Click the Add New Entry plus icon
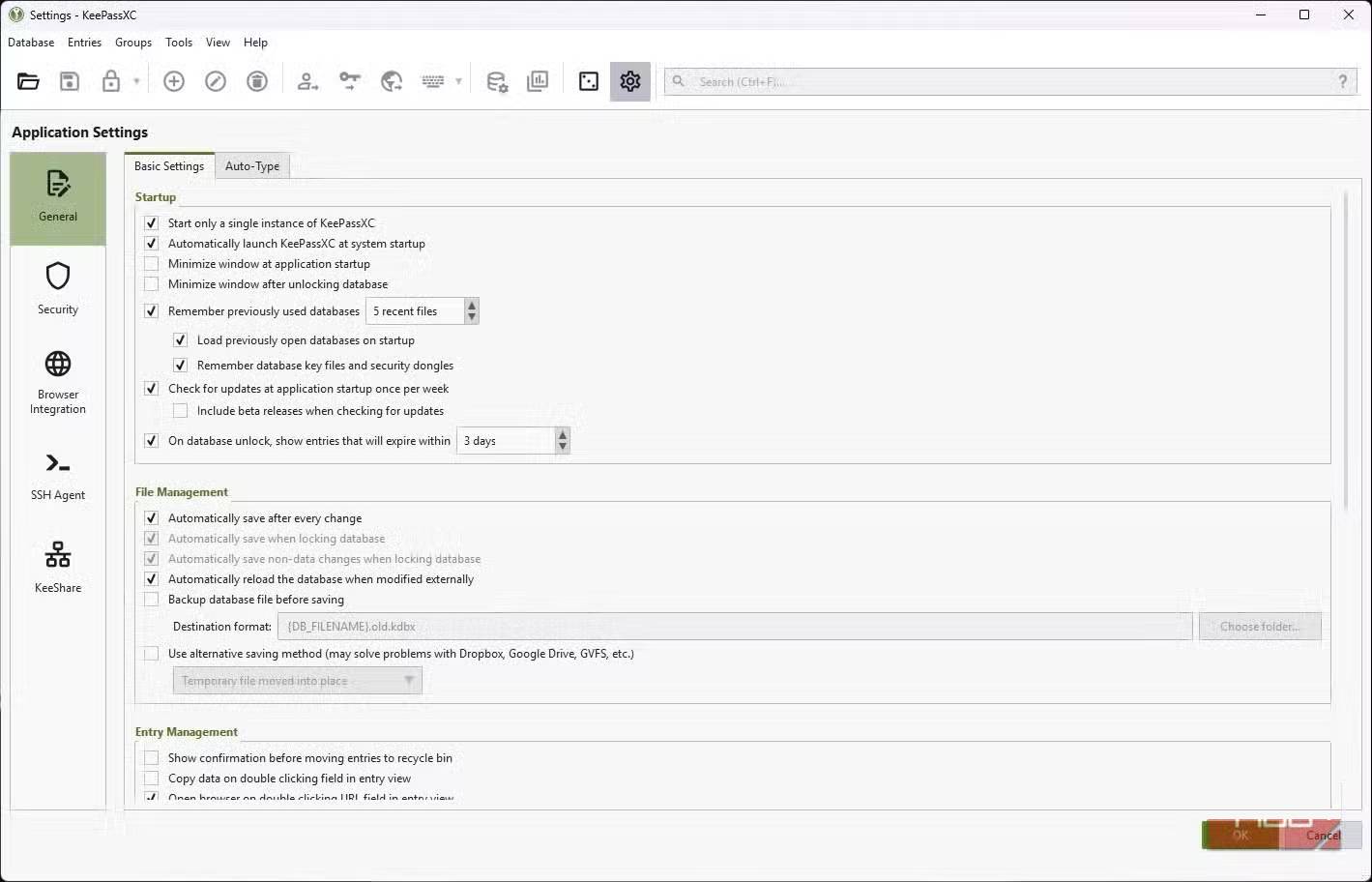Viewport: 1372px width, 882px height. coord(174,81)
